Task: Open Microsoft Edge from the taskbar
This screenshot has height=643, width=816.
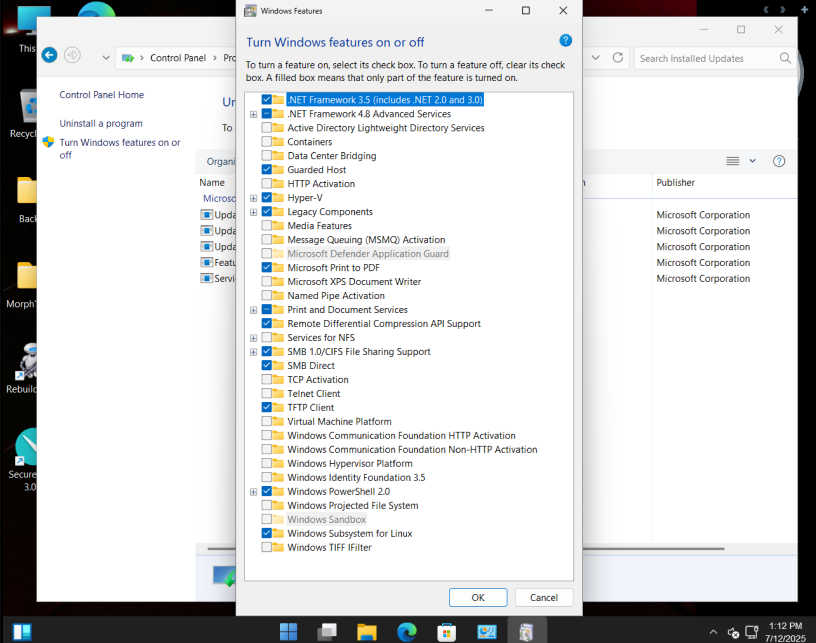Action: 407,632
